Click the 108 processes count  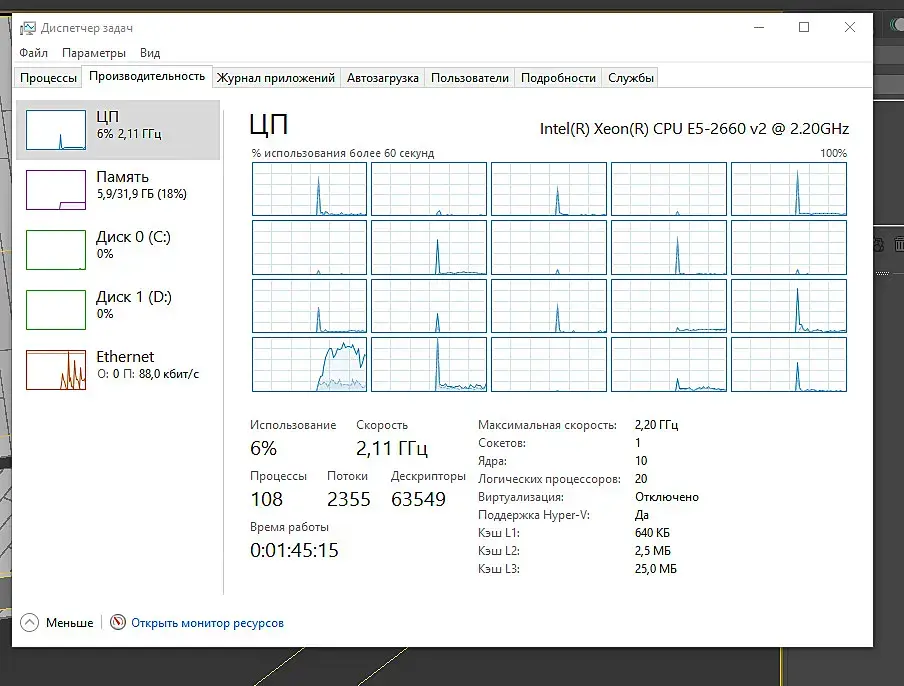266,499
